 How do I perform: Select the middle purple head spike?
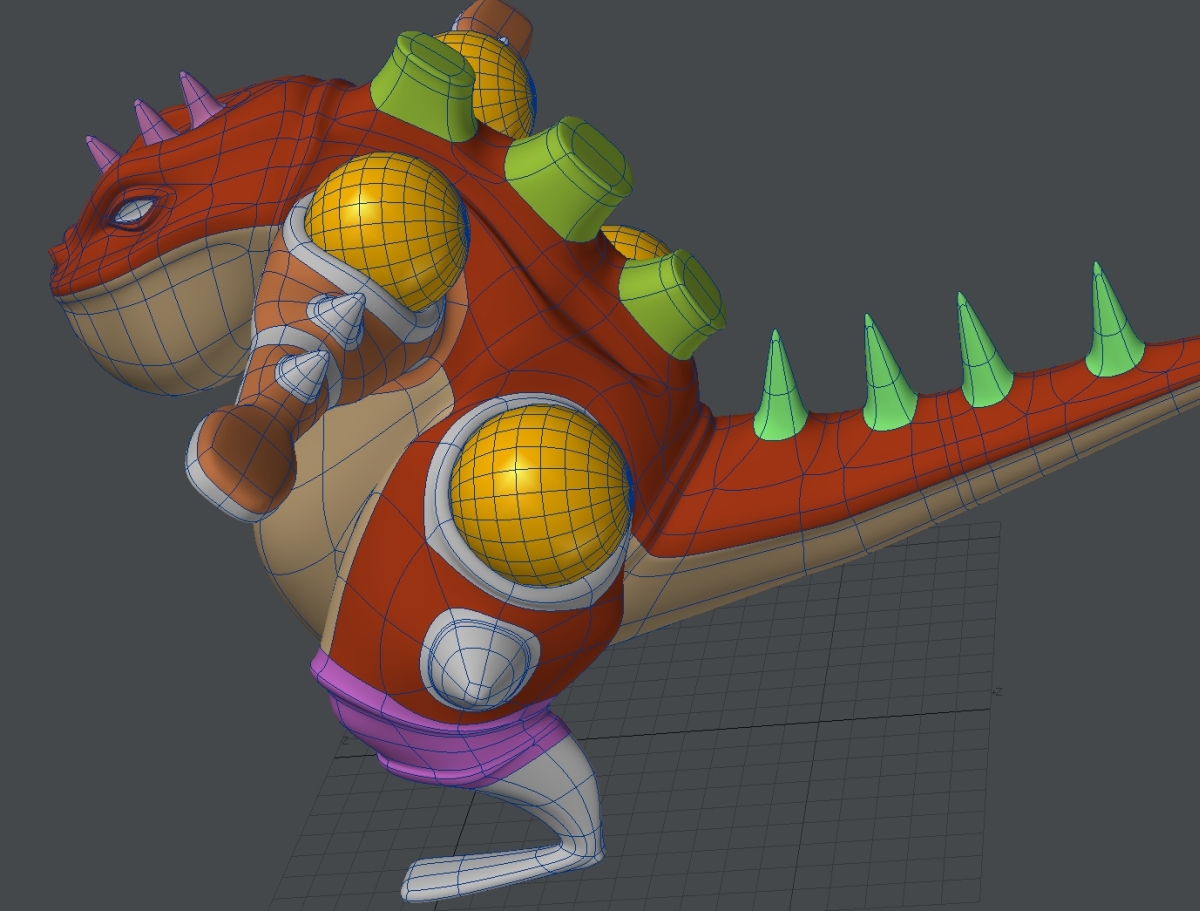[150, 121]
